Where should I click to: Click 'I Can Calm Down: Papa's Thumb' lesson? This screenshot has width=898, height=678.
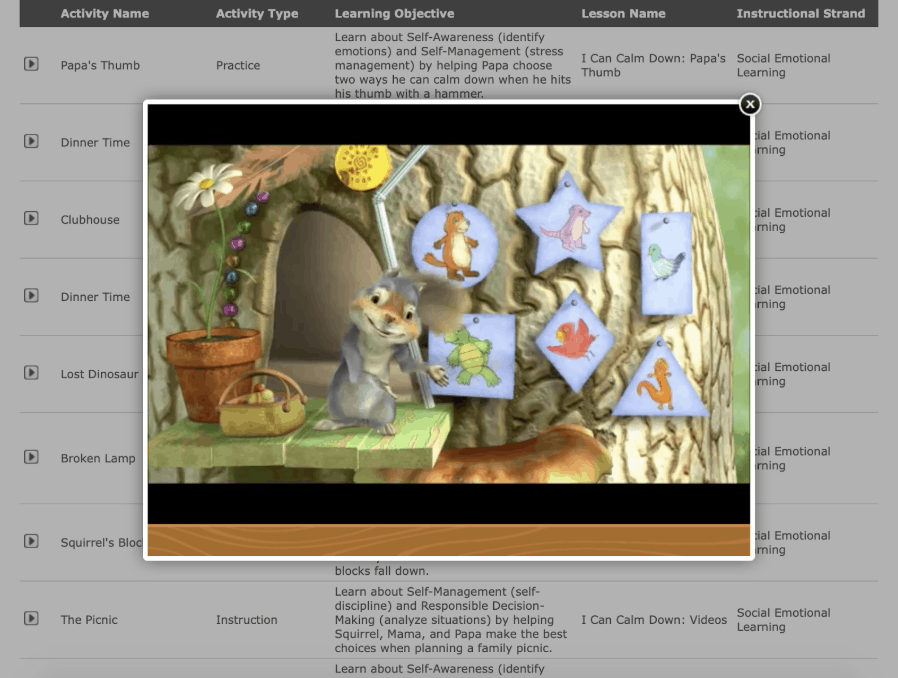pyautogui.click(x=653, y=65)
